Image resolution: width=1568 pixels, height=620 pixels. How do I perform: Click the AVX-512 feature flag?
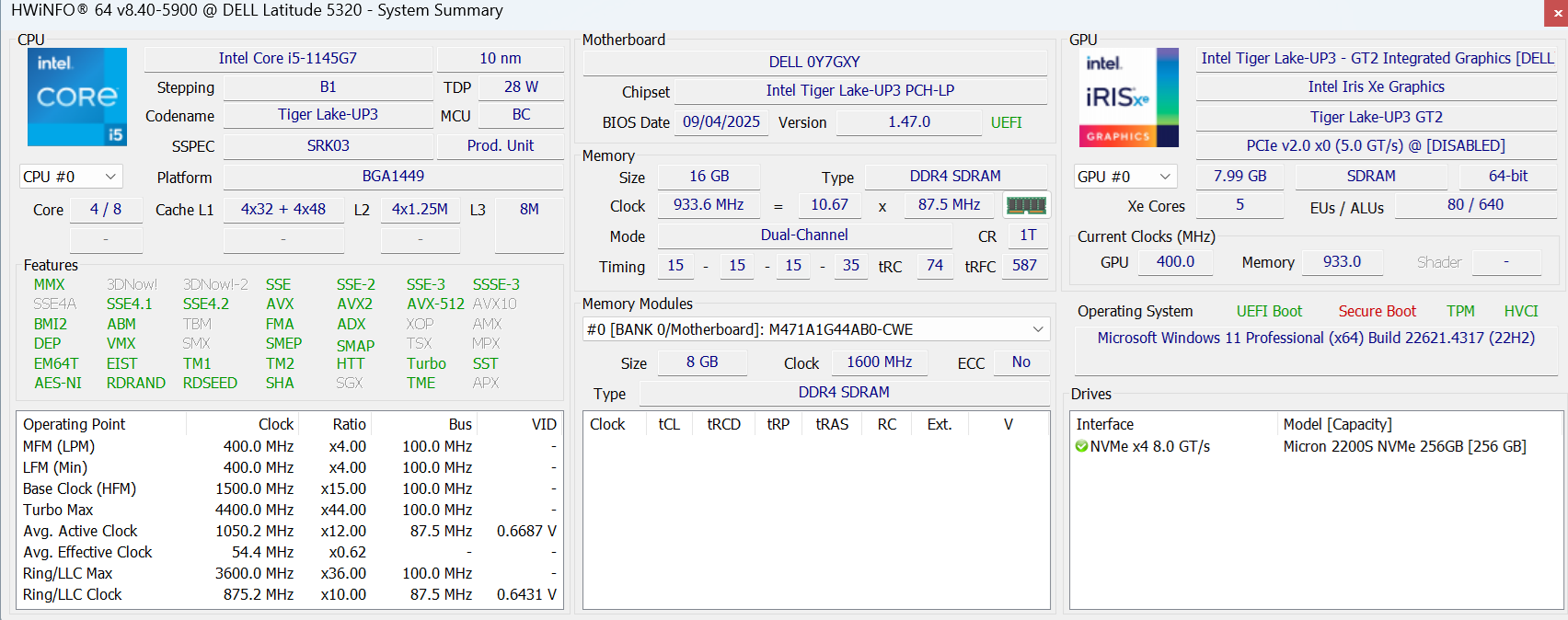point(435,304)
